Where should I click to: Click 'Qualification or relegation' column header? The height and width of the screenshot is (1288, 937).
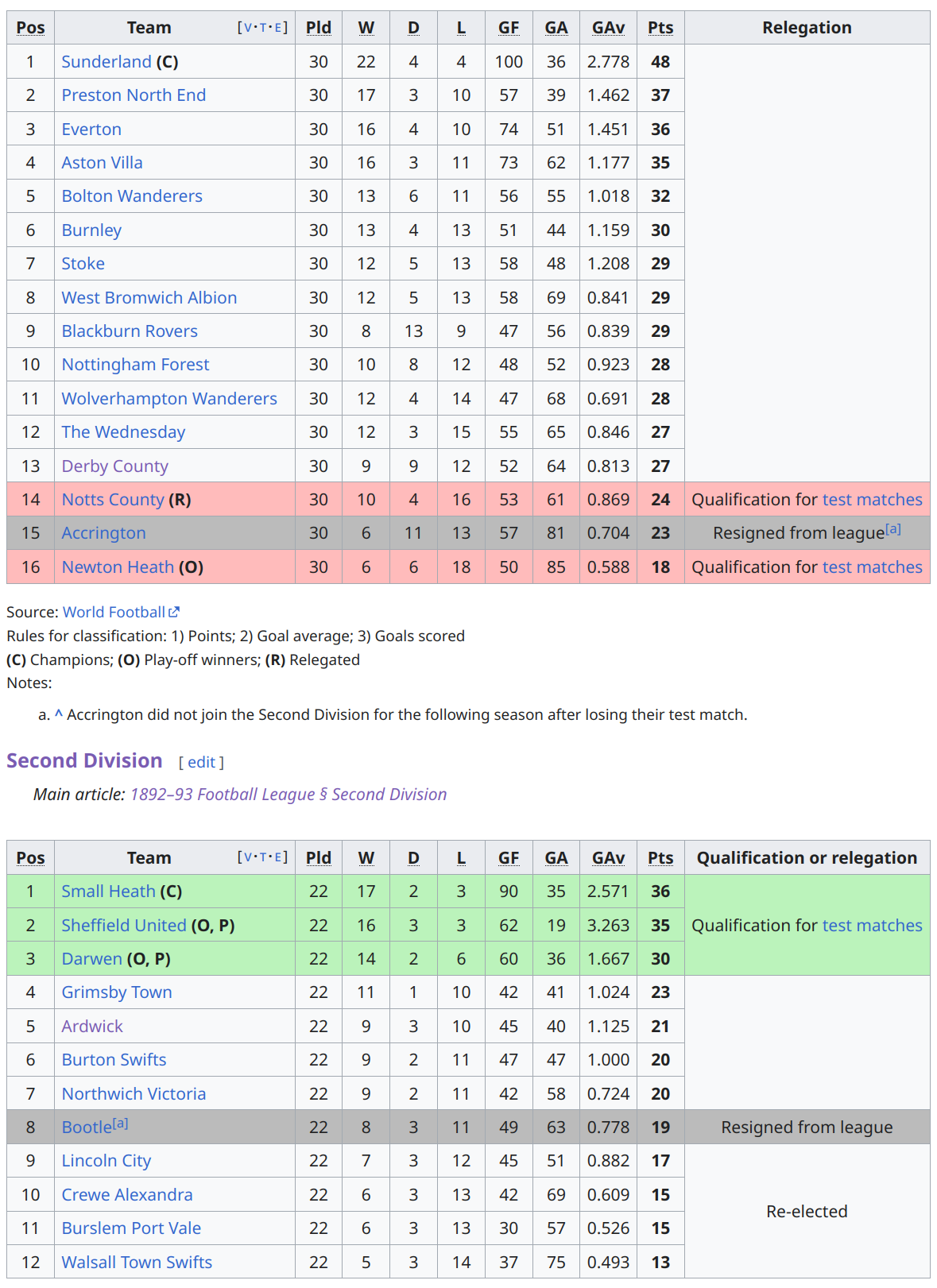click(x=807, y=858)
